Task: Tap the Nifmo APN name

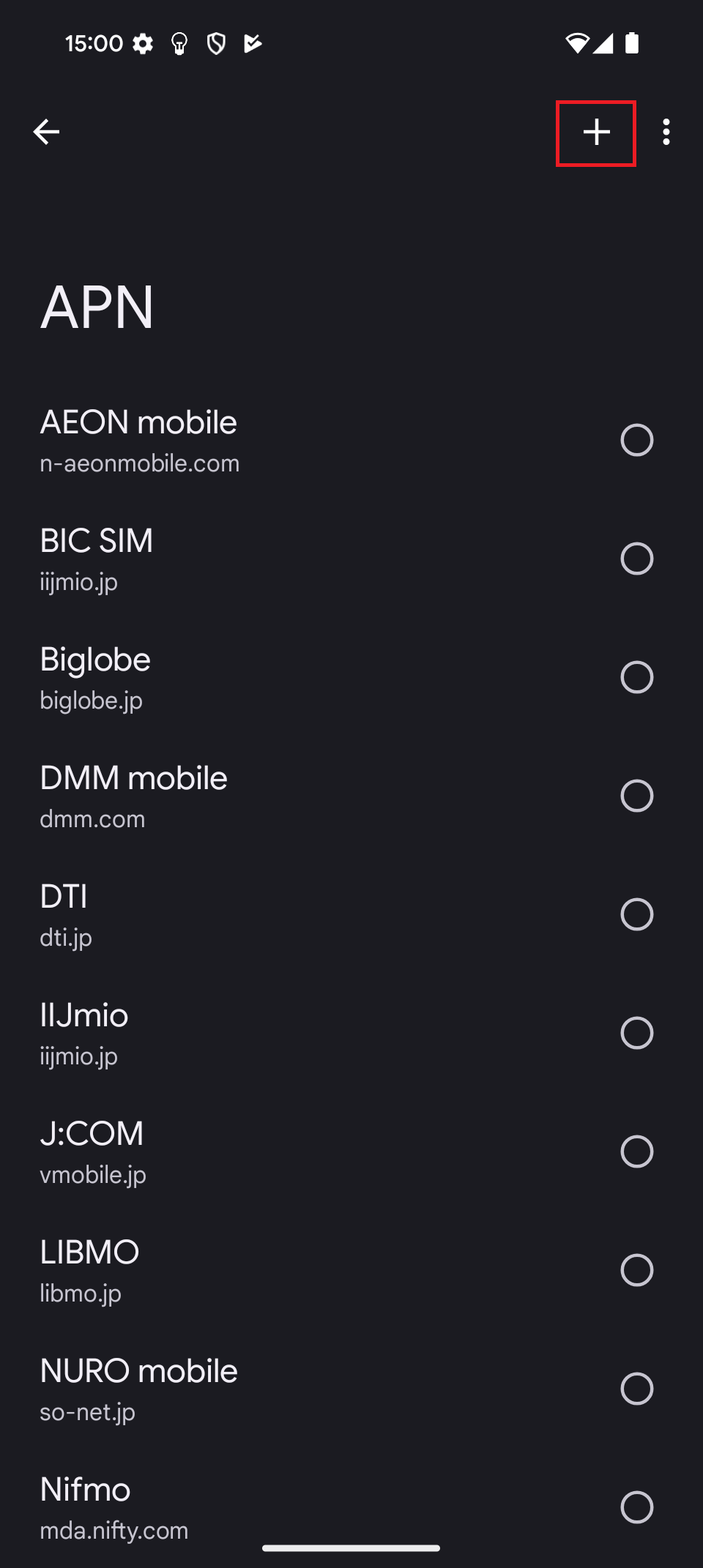Action: point(86,1490)
